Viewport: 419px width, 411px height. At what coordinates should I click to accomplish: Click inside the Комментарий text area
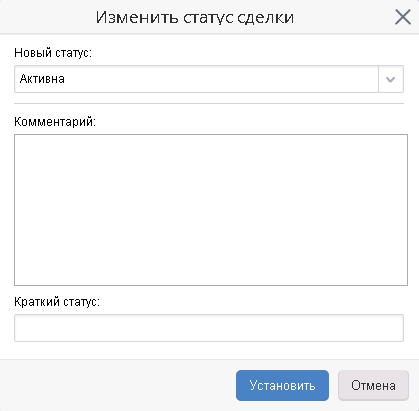211,210
